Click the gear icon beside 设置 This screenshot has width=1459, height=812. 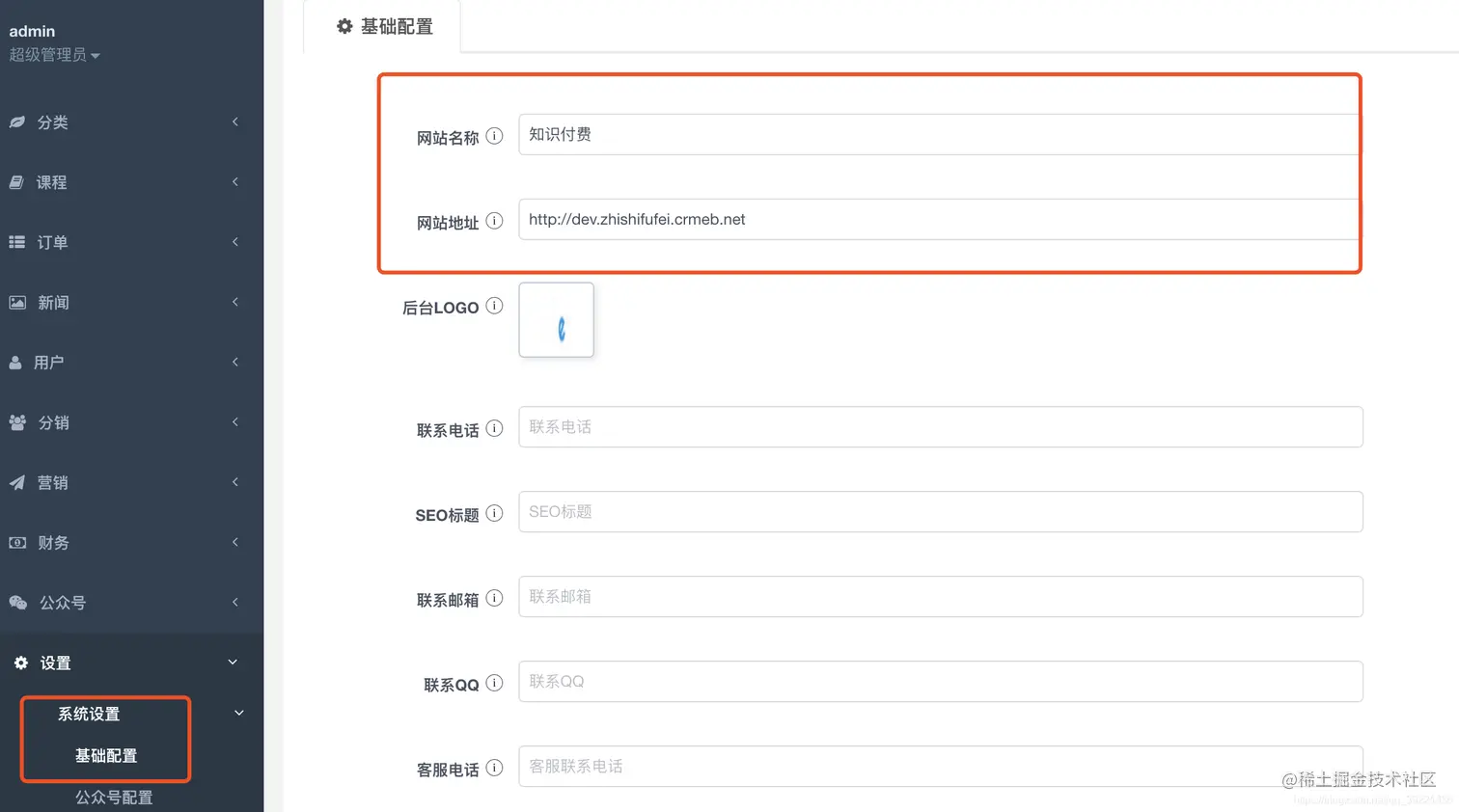coord(21,663)
